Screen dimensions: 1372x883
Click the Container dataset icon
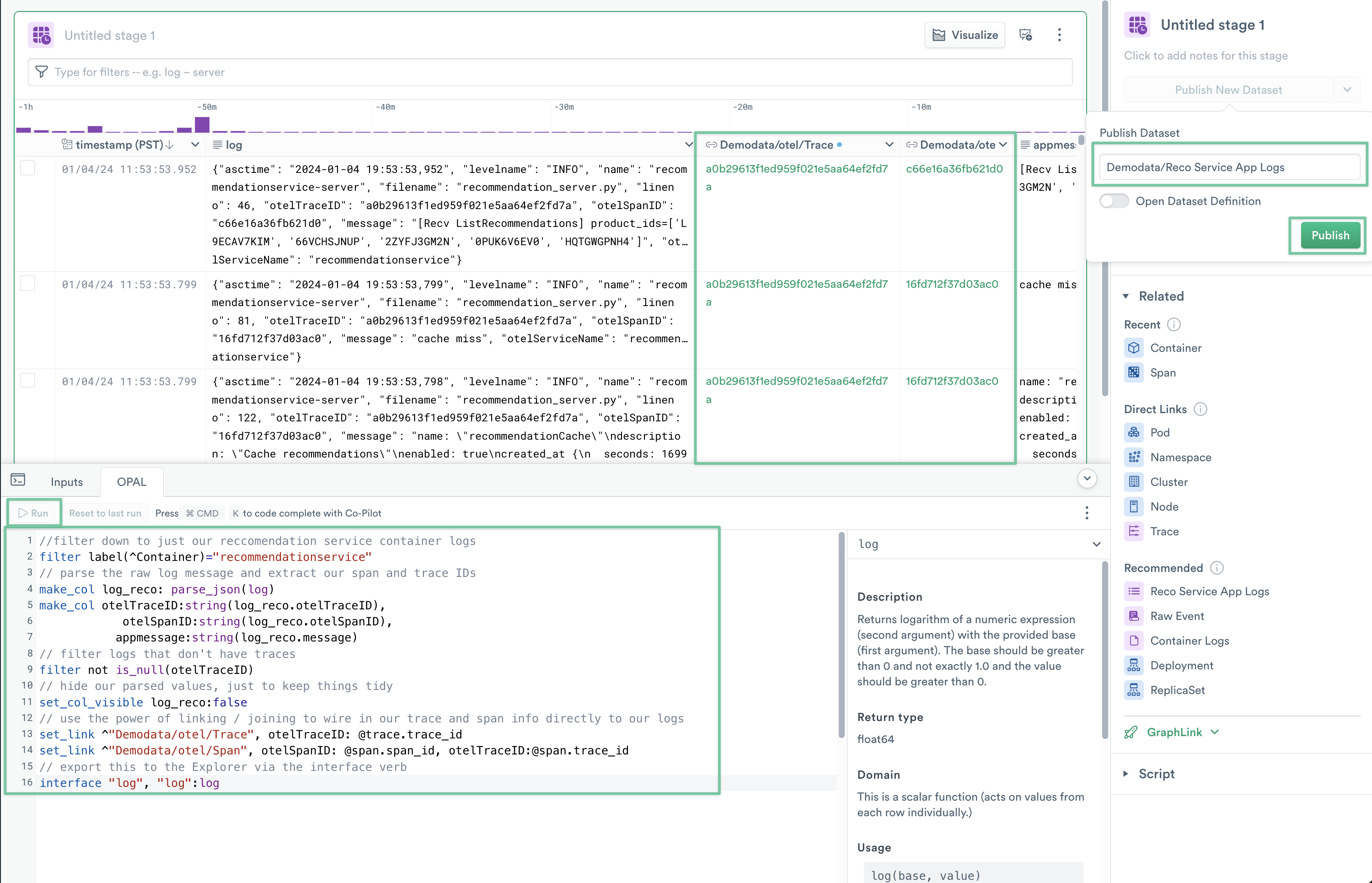pyautogui.click(x=1134, y=348)
